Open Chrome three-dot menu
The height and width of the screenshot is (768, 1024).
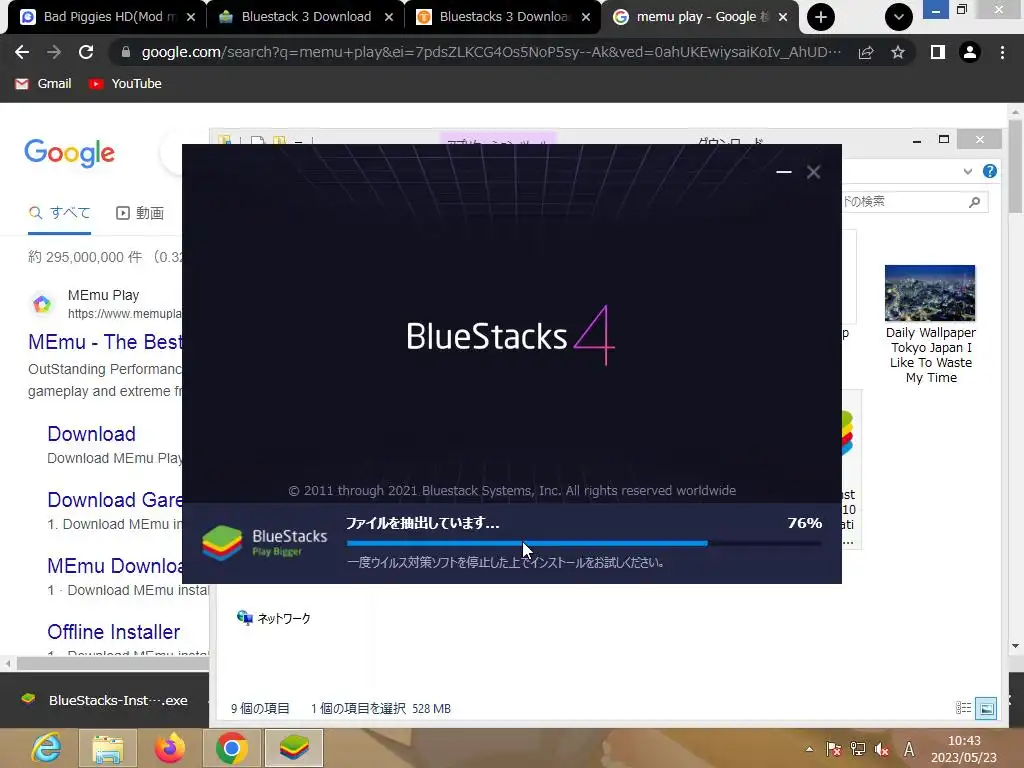1002,52
